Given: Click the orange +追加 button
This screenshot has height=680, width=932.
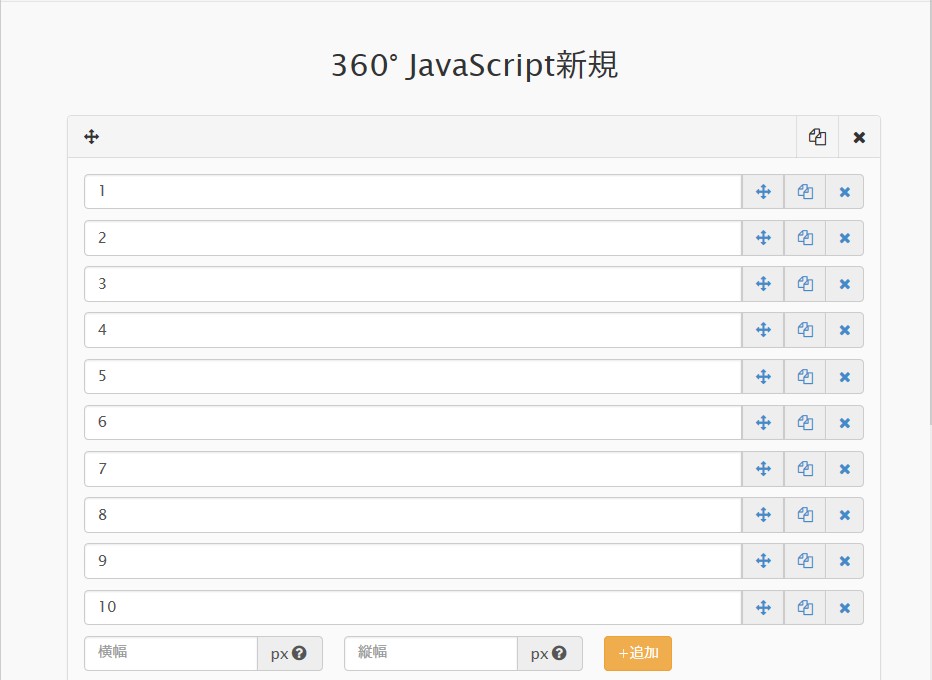Looking at the screenshot, I should [x=638, y=653].
